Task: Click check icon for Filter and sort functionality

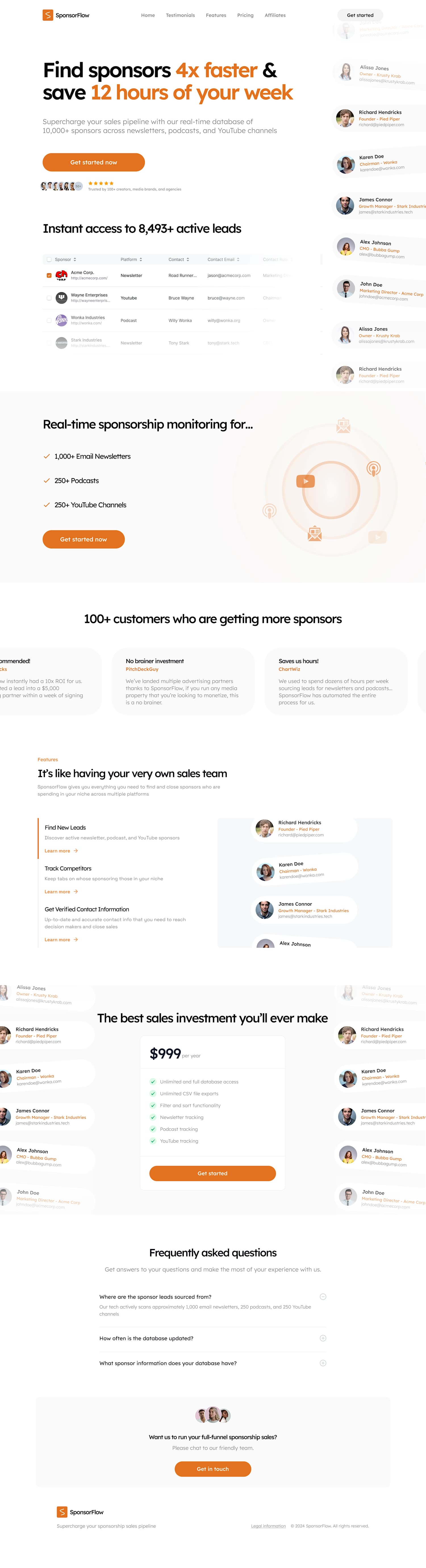Action: (153, 1105)
